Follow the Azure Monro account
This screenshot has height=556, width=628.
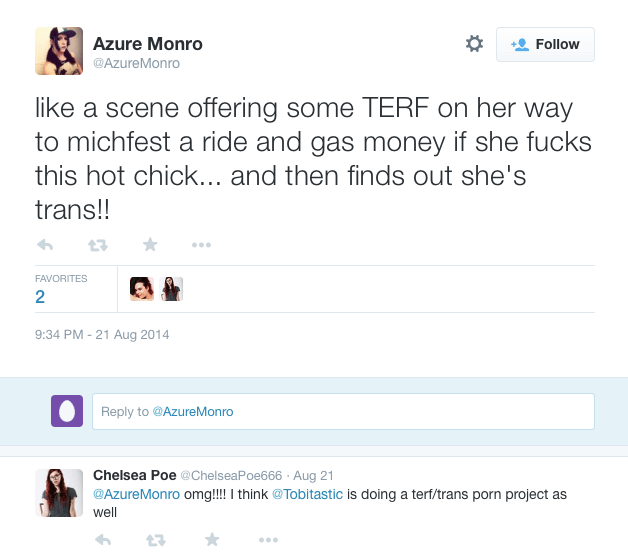click(x=545, y=44)
